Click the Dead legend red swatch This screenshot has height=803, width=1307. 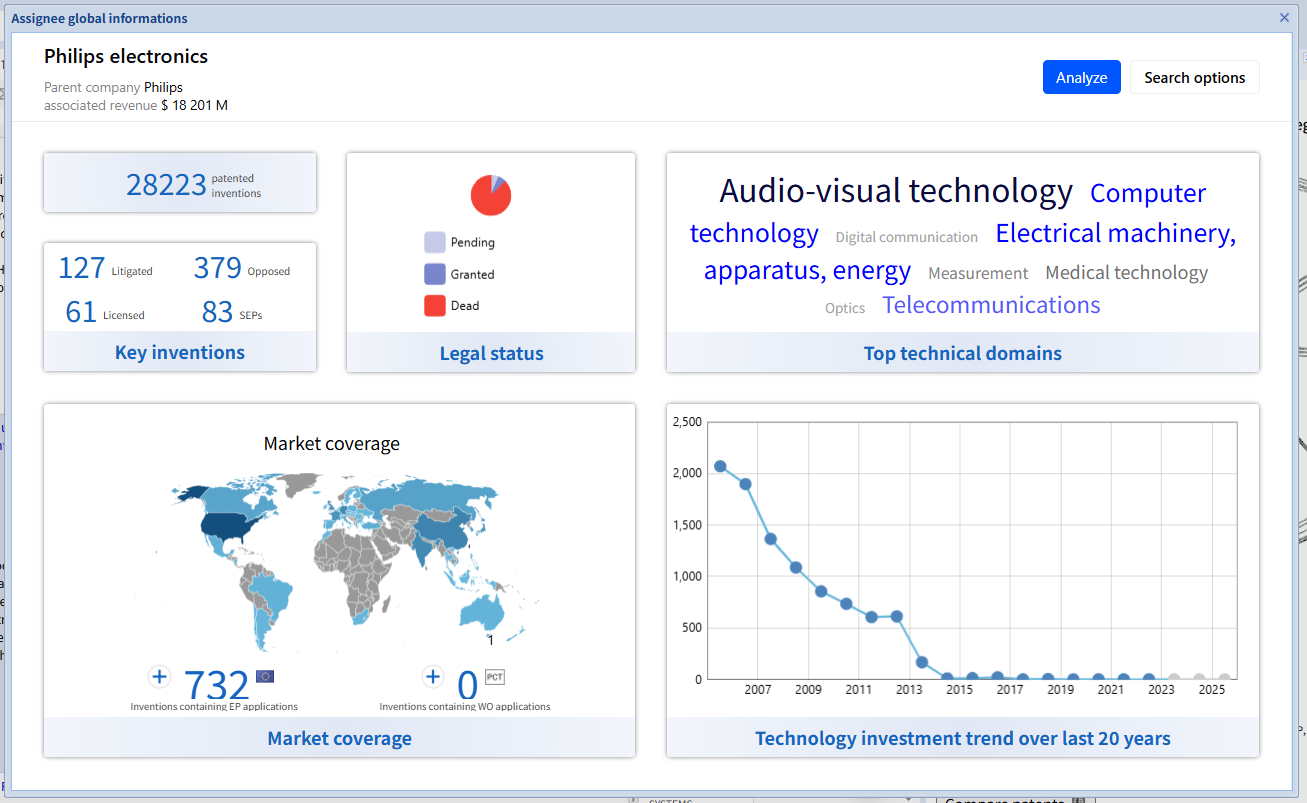pyautogui.click(x=434, y=306)
